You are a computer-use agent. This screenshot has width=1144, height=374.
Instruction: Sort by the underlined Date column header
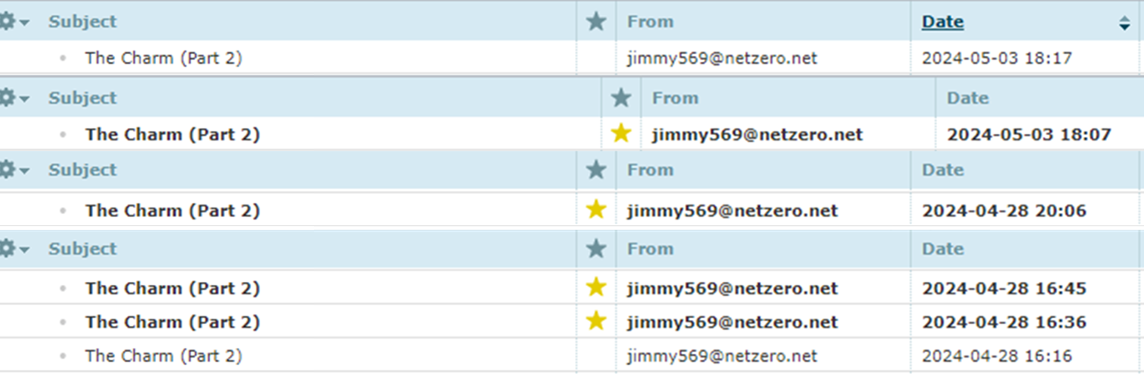tap(943, 22)
